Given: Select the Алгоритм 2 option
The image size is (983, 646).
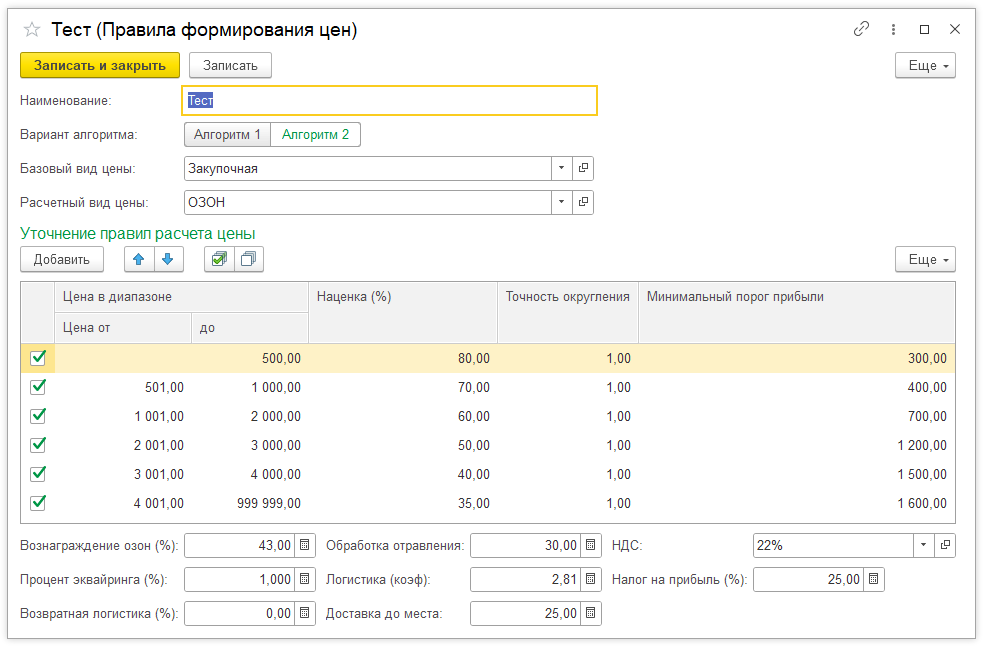Looking at the screenshot, I should [x=315, y=135].
